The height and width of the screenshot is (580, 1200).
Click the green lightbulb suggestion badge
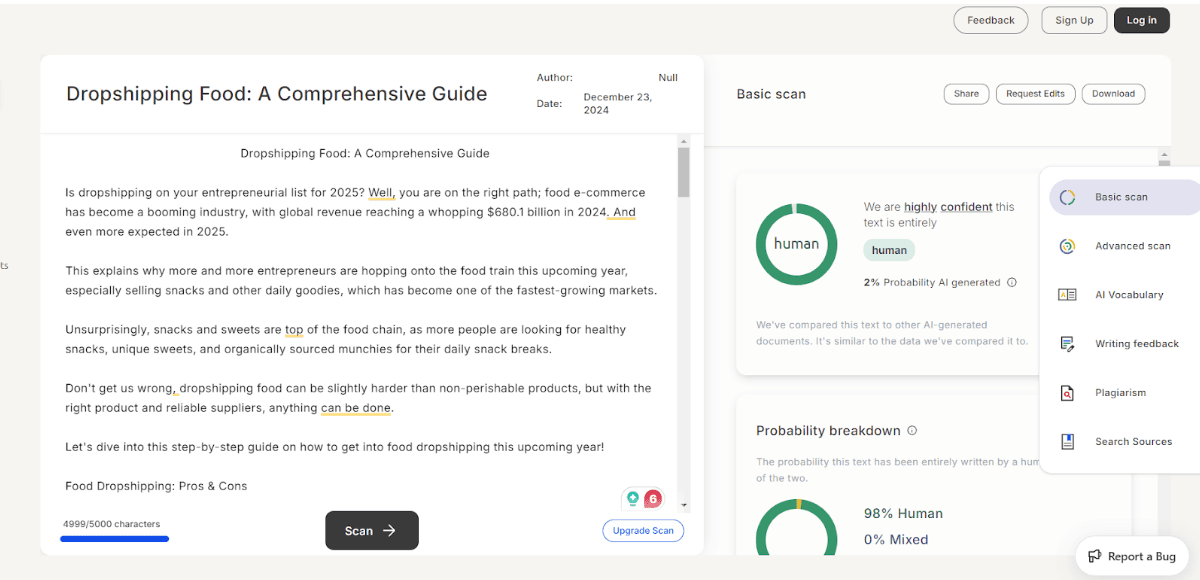[x=632, y=498]
